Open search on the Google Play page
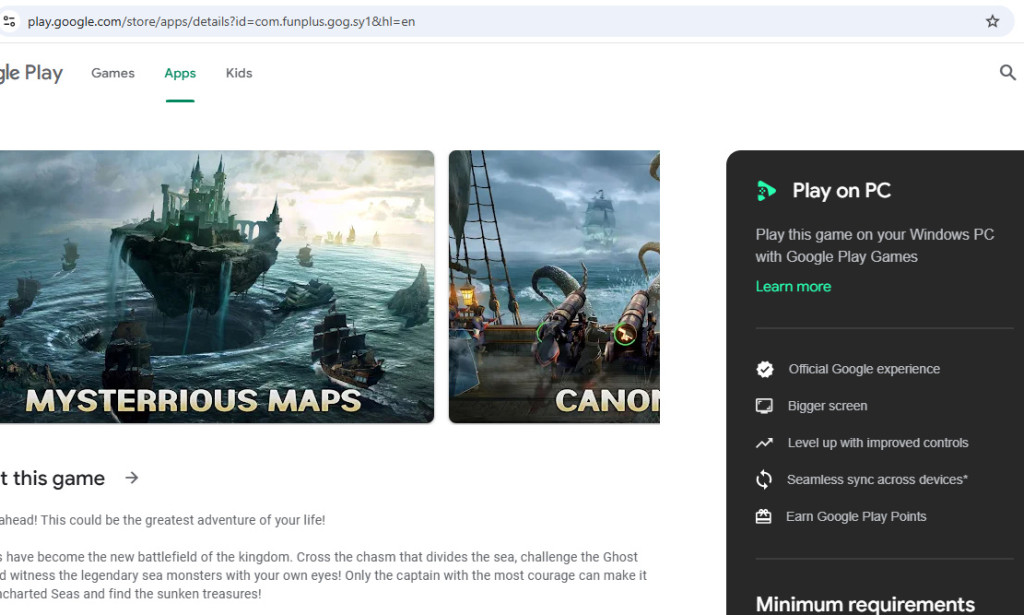The width and height of the screenshot is (1024, 615). pyautogui.click(x=1007, y=72)
